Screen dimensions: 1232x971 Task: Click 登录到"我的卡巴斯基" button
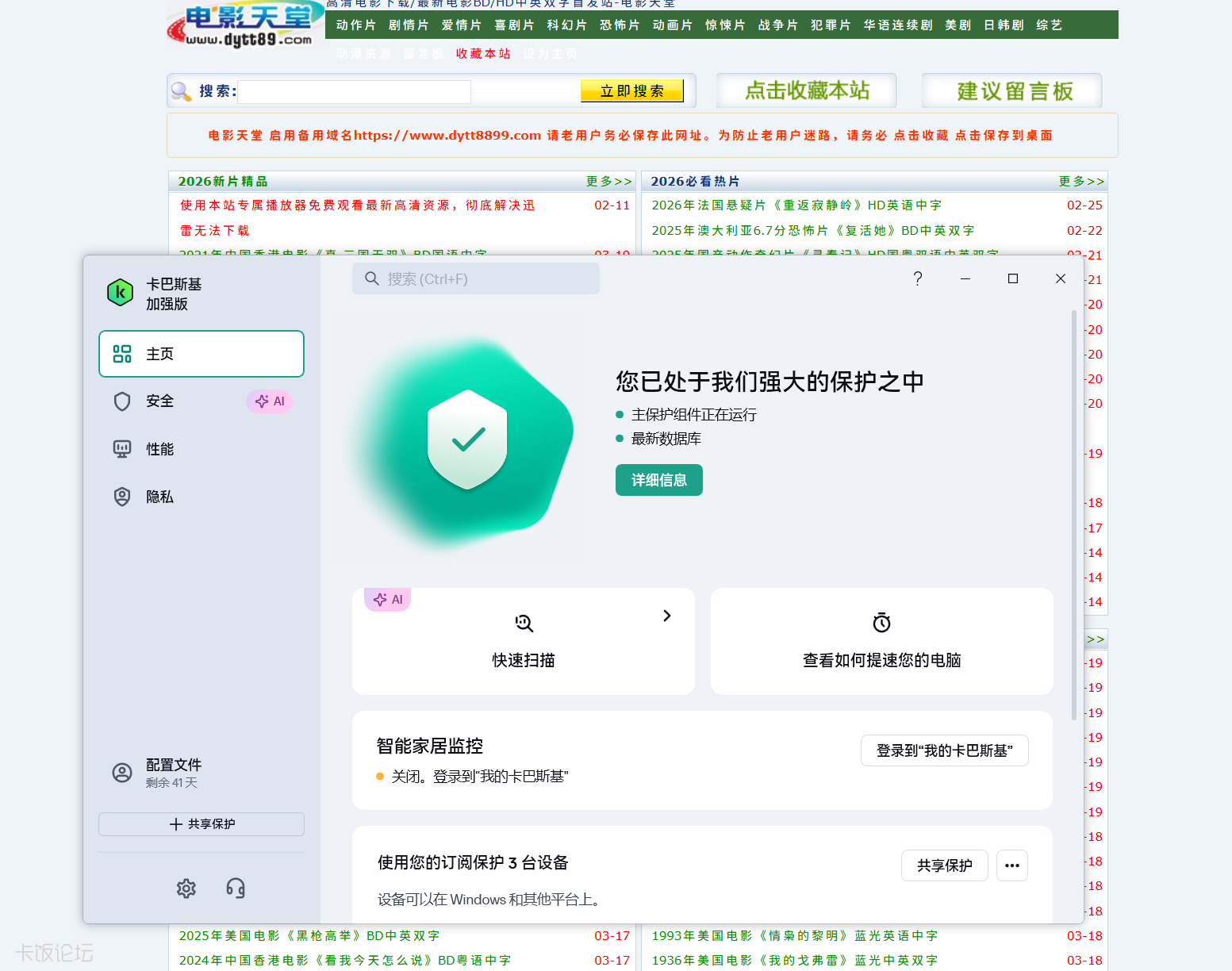click(944, 750)
